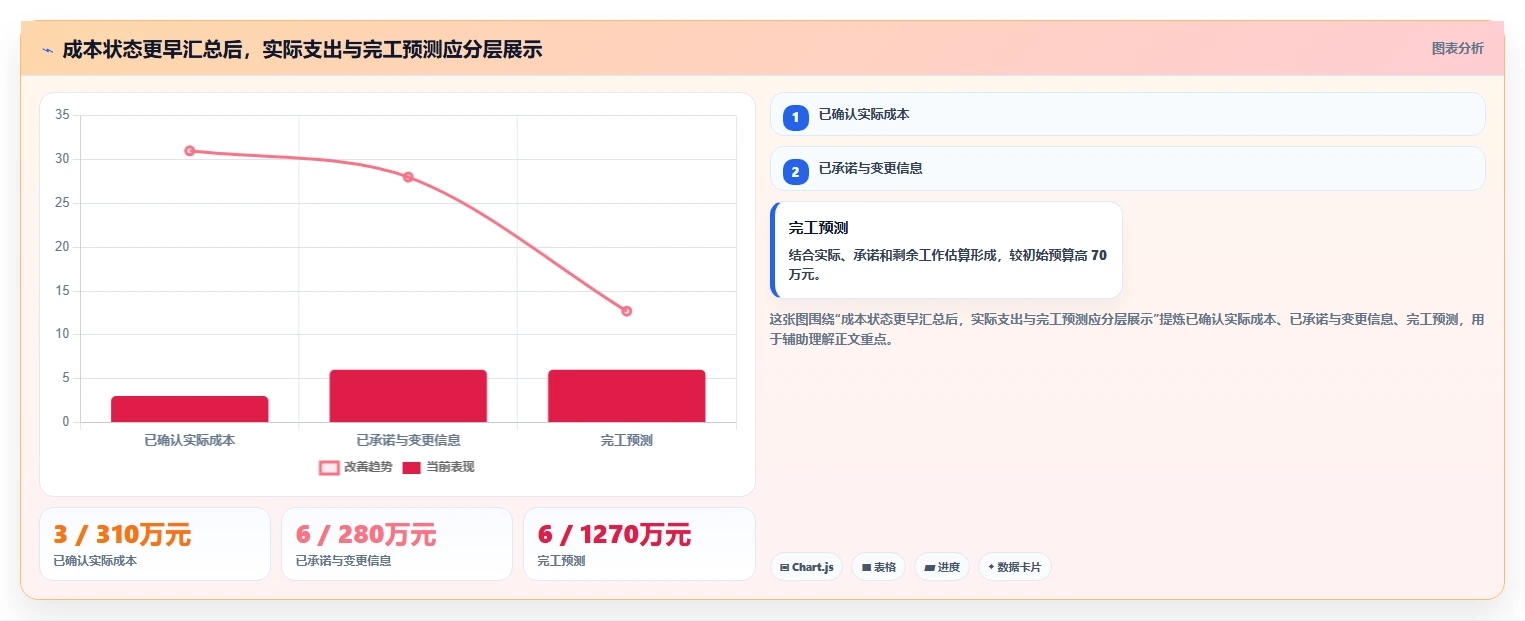Image resolution: width=1525 pixels, height=621 pixels.
Task: Click the x-axis label 已承诺与变更信息
Action: click(x=408, y=440)
